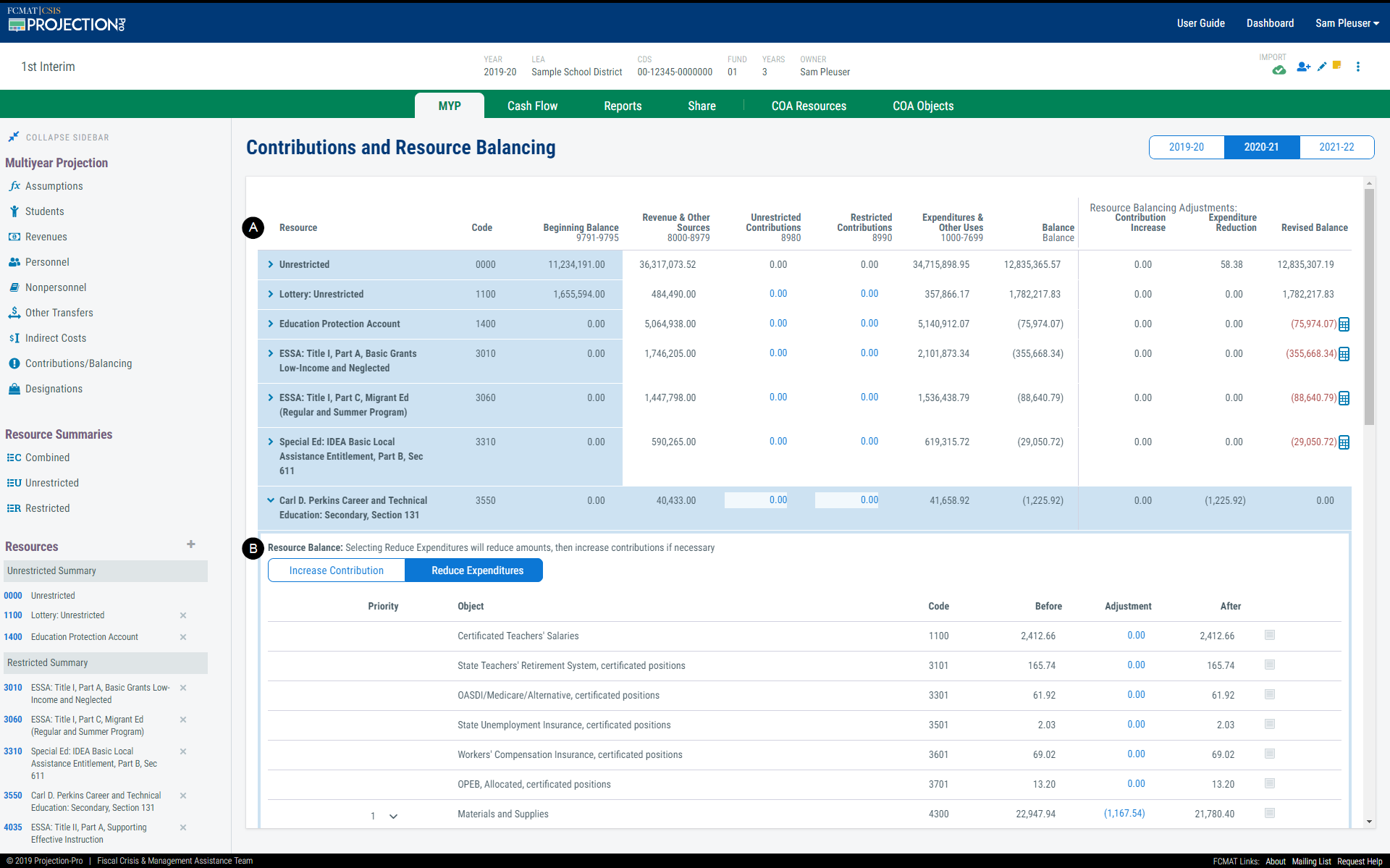Image resolution: width=1390 pixels, height=868 pixels.
Task: Click the pencil edit icon in header
Action: point(1322,67)
